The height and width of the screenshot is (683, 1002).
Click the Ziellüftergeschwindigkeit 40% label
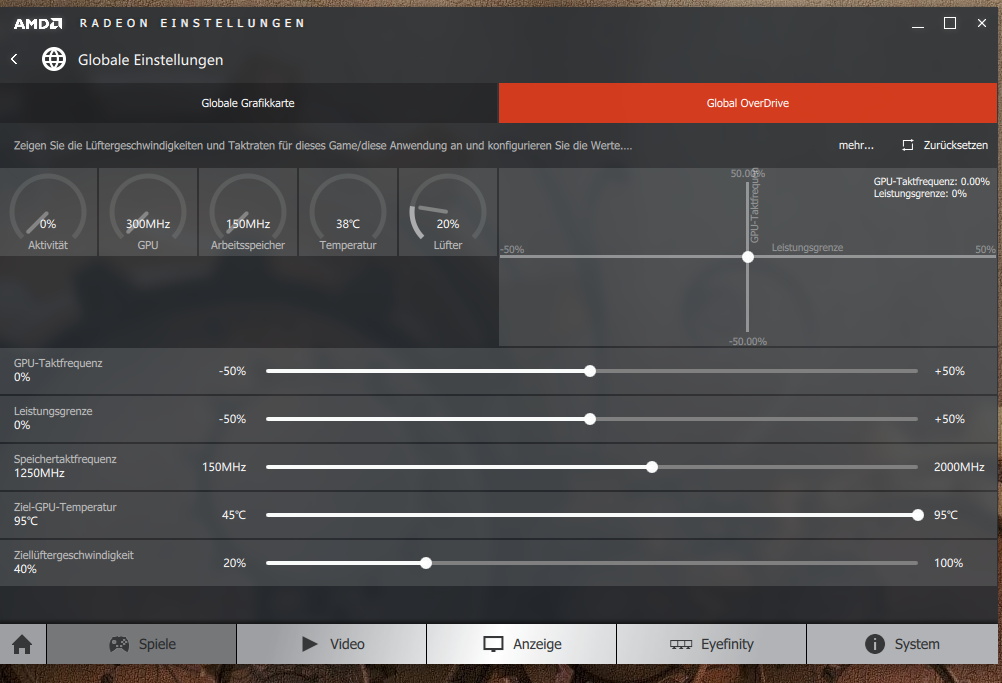tap(73, 562)
